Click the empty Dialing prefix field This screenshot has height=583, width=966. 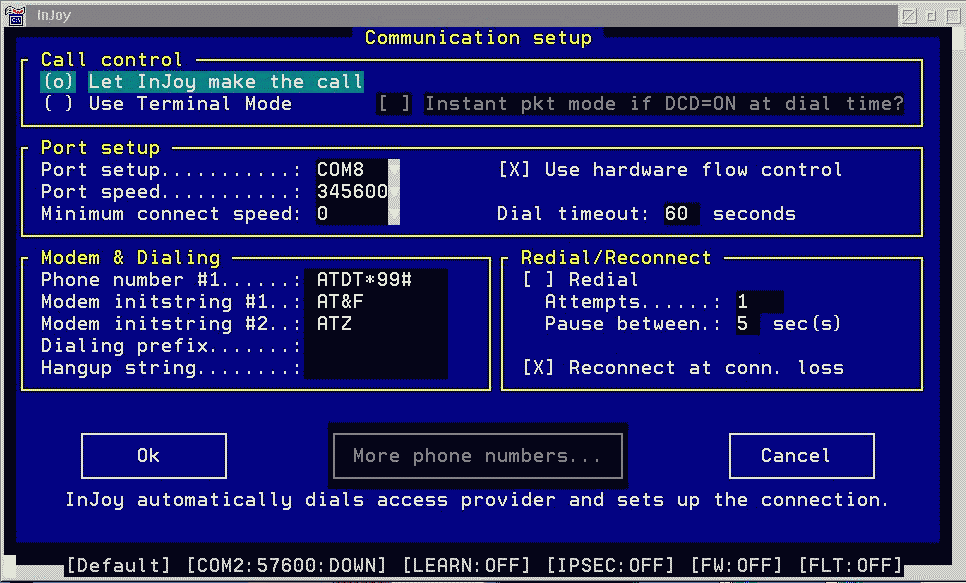click(376, 346)
